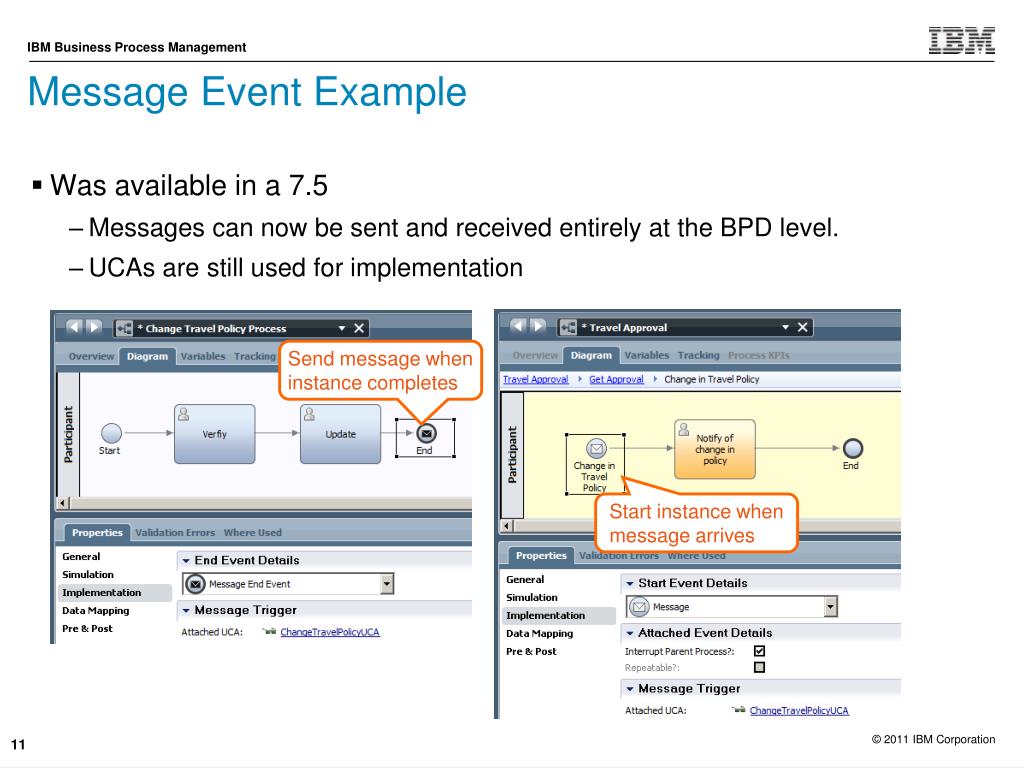This screenshot has height=768, width=1024.
Task: Open left Validation Errors tab
Action: pos(175,533)
